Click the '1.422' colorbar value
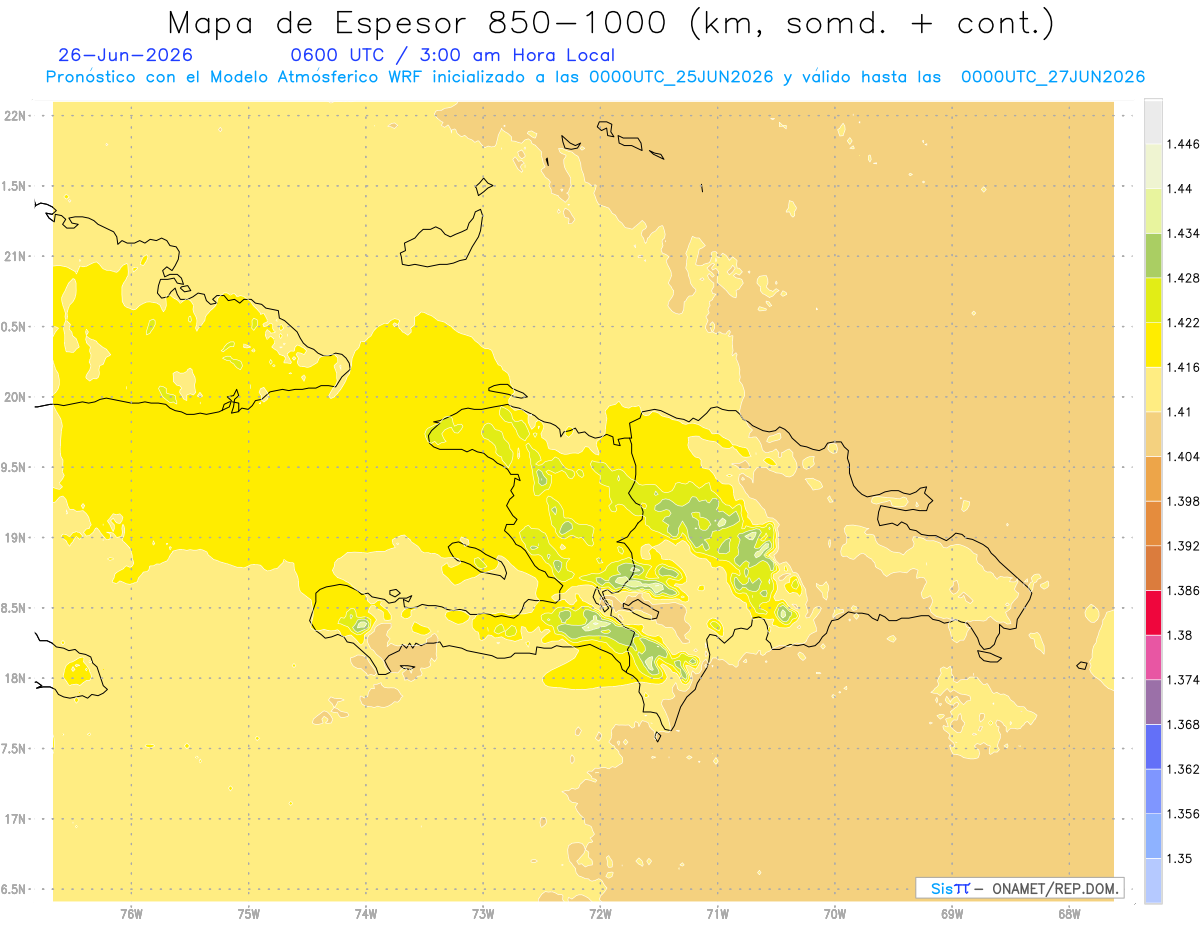This screenshot has width=1200, height=927. click(x=1184, y=323)
